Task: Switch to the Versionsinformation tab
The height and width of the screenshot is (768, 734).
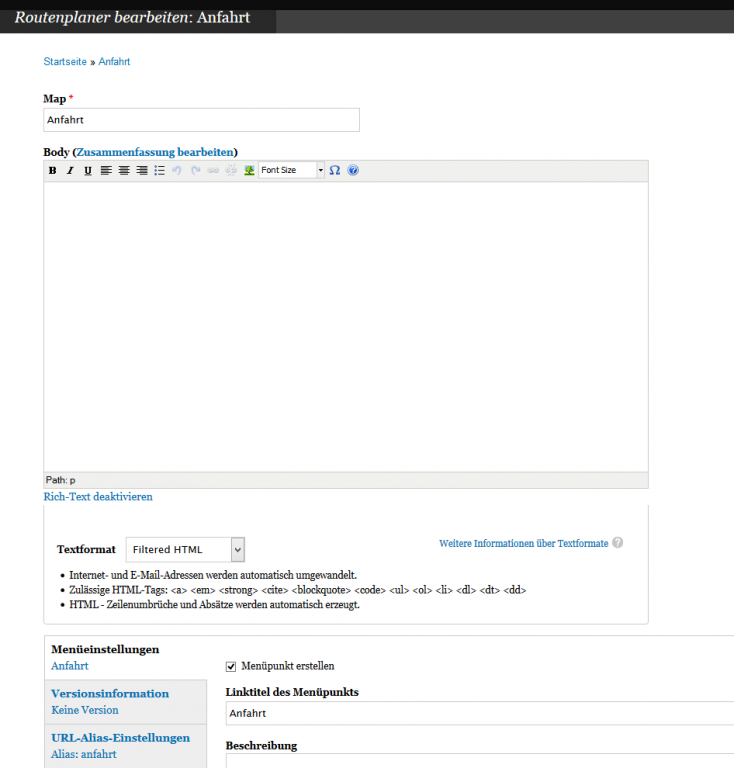Action: (110, 693)
